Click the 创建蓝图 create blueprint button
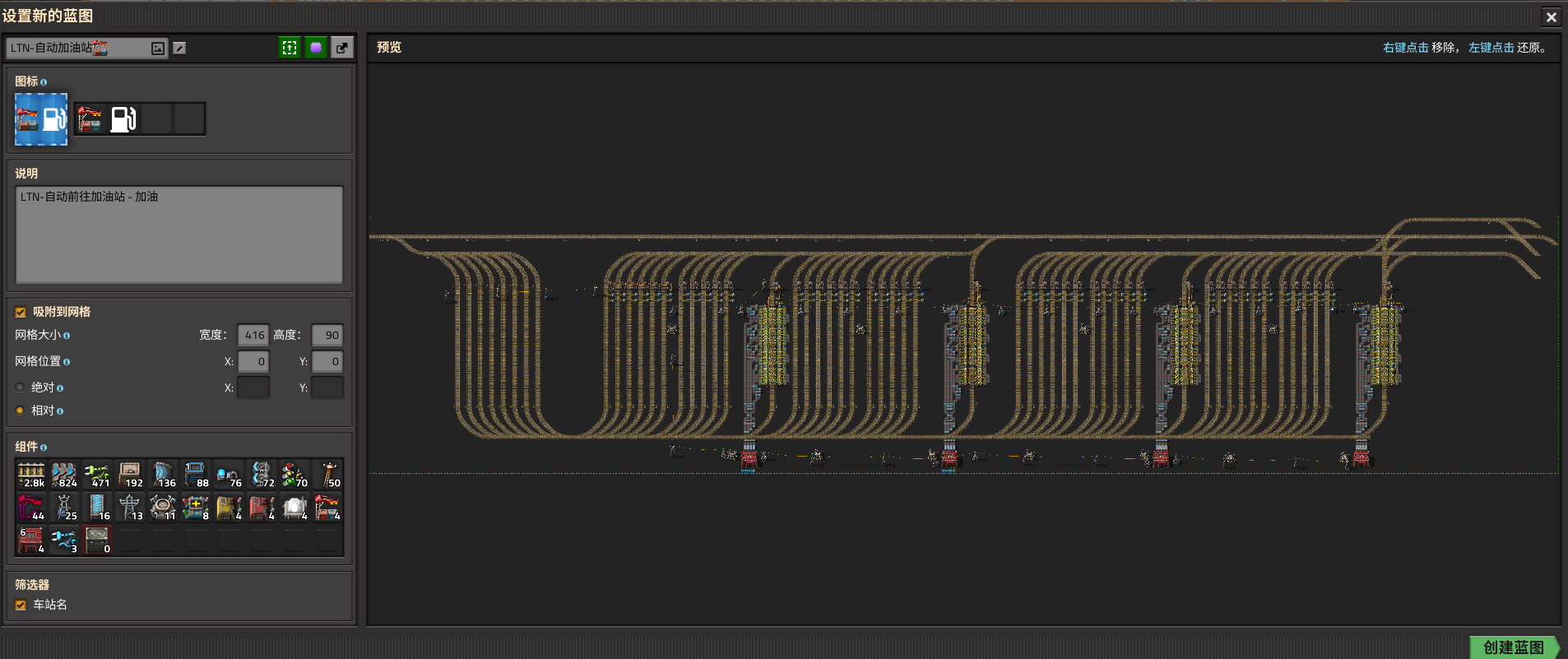This screenshot has height=659, width=1568. (1514, 647)
